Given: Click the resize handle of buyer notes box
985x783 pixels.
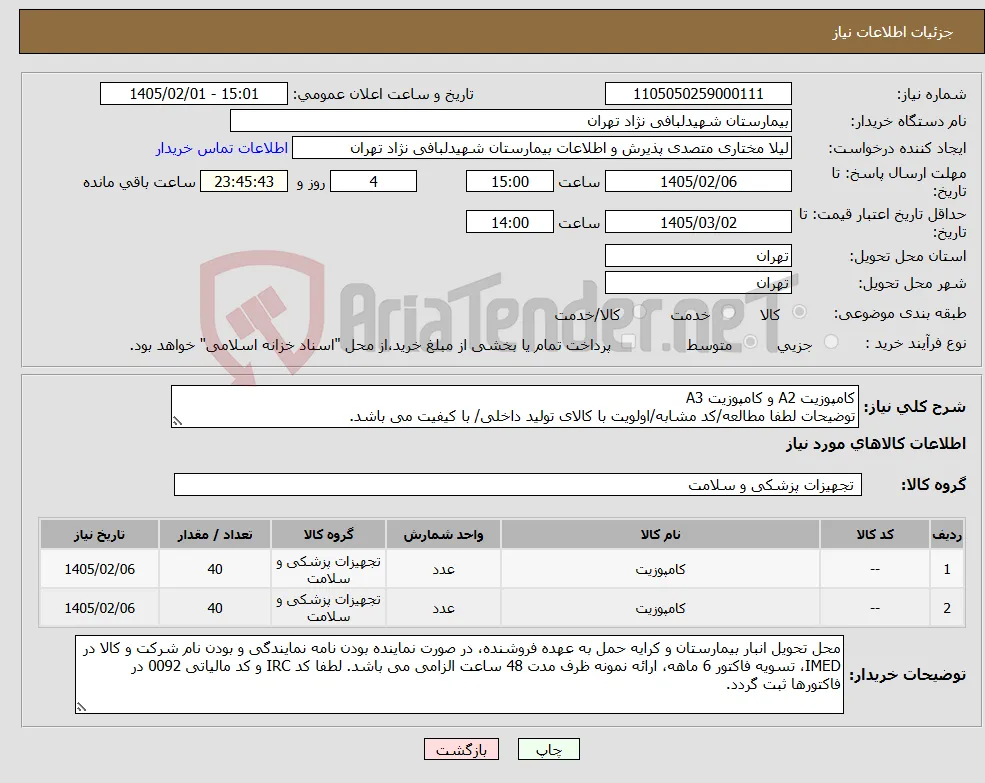Looking at the screenshot, I should pyautogui.click(x=81, y=707).
